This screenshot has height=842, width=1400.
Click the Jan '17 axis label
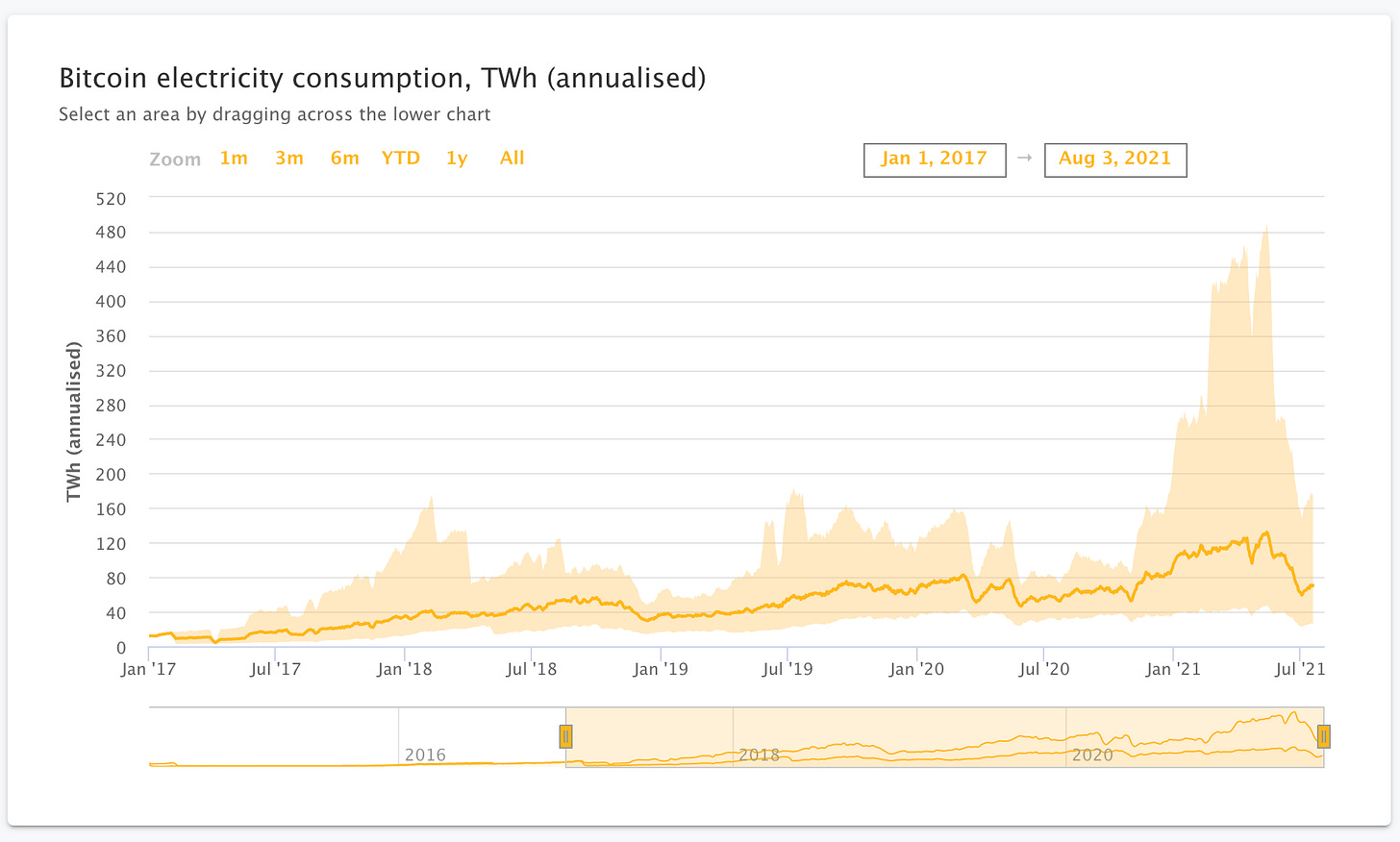click(x=149, y=669)
